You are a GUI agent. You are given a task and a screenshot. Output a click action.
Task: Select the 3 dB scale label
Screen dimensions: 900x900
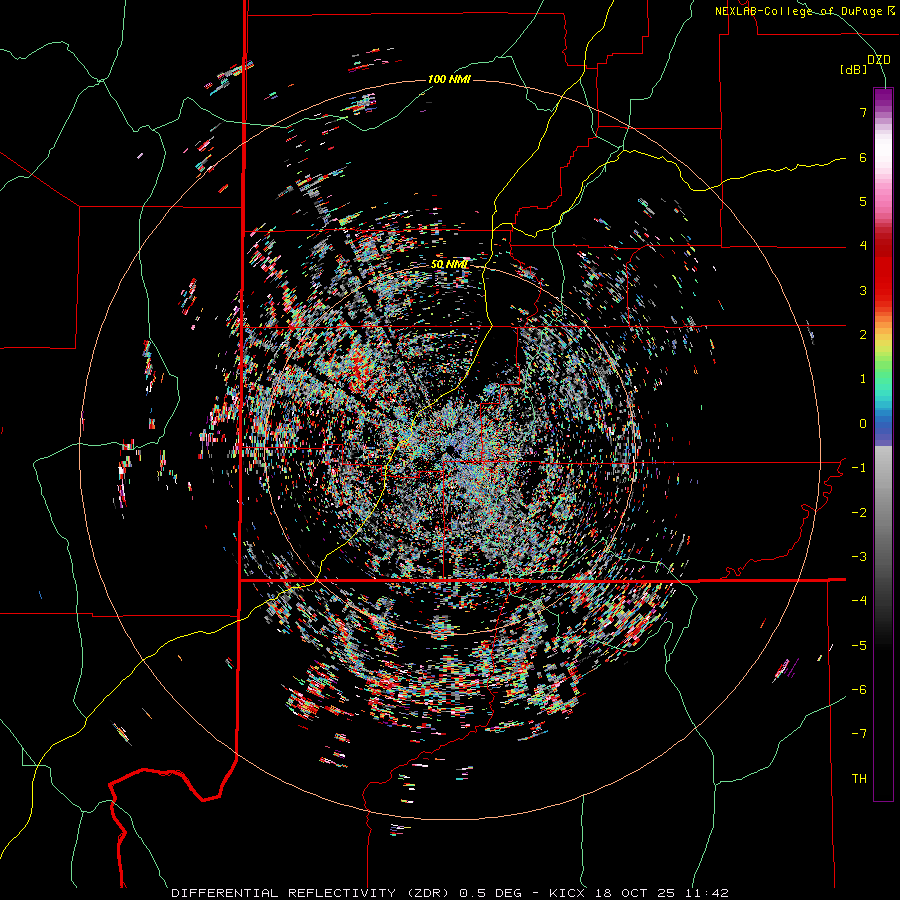(863, 290)
